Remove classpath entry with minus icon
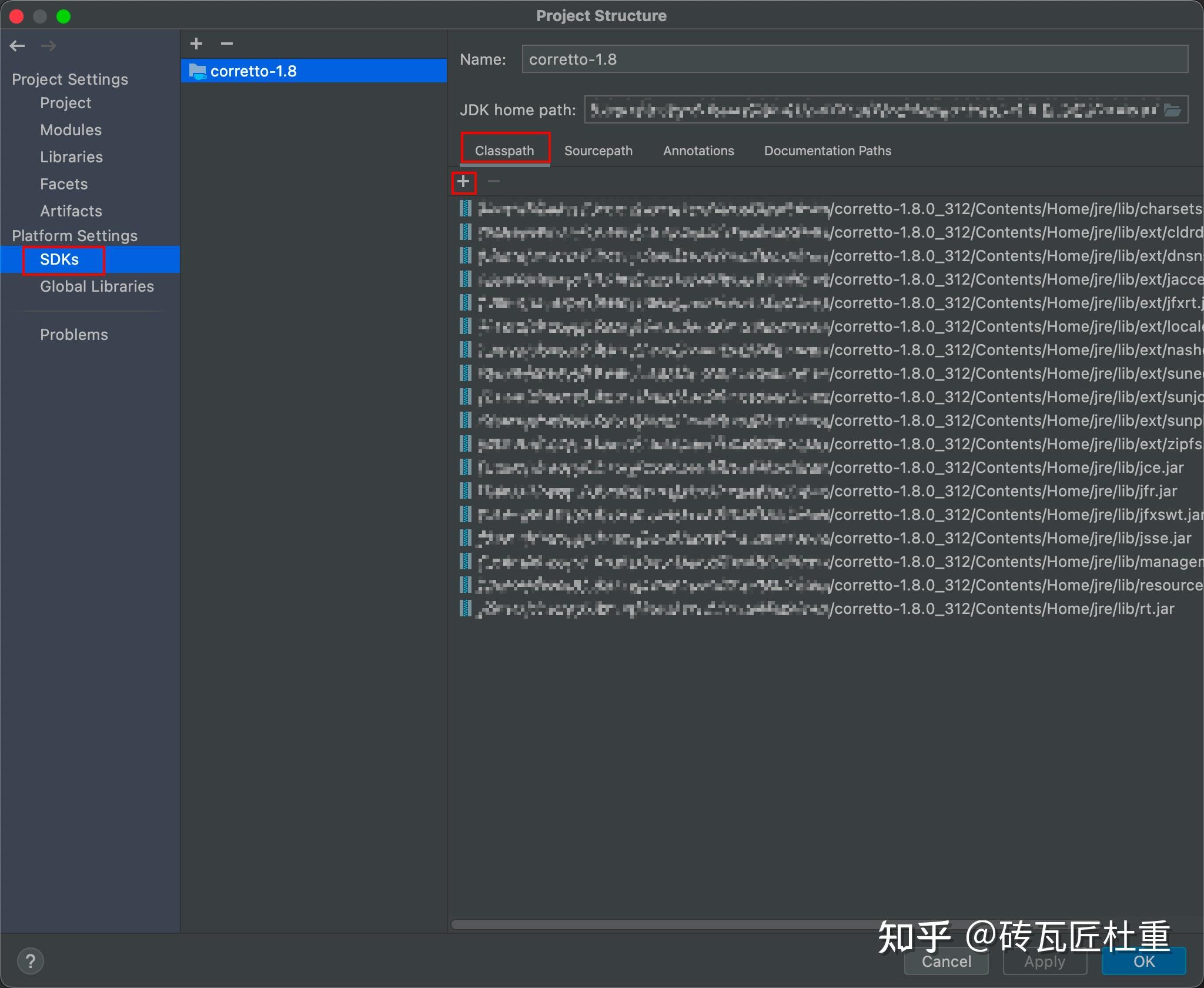 (x=494, y=182)
